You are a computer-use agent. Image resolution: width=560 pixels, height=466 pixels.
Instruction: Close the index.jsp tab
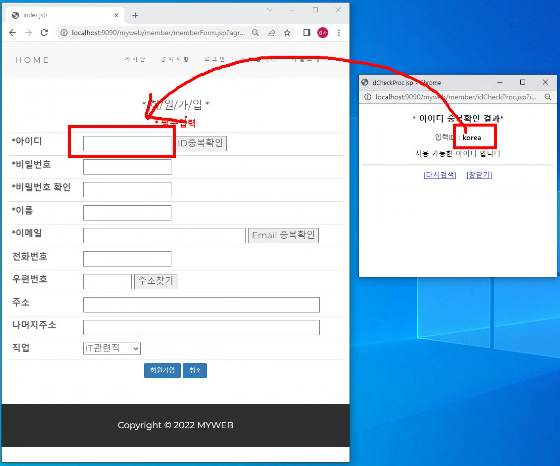pos(116,15)
